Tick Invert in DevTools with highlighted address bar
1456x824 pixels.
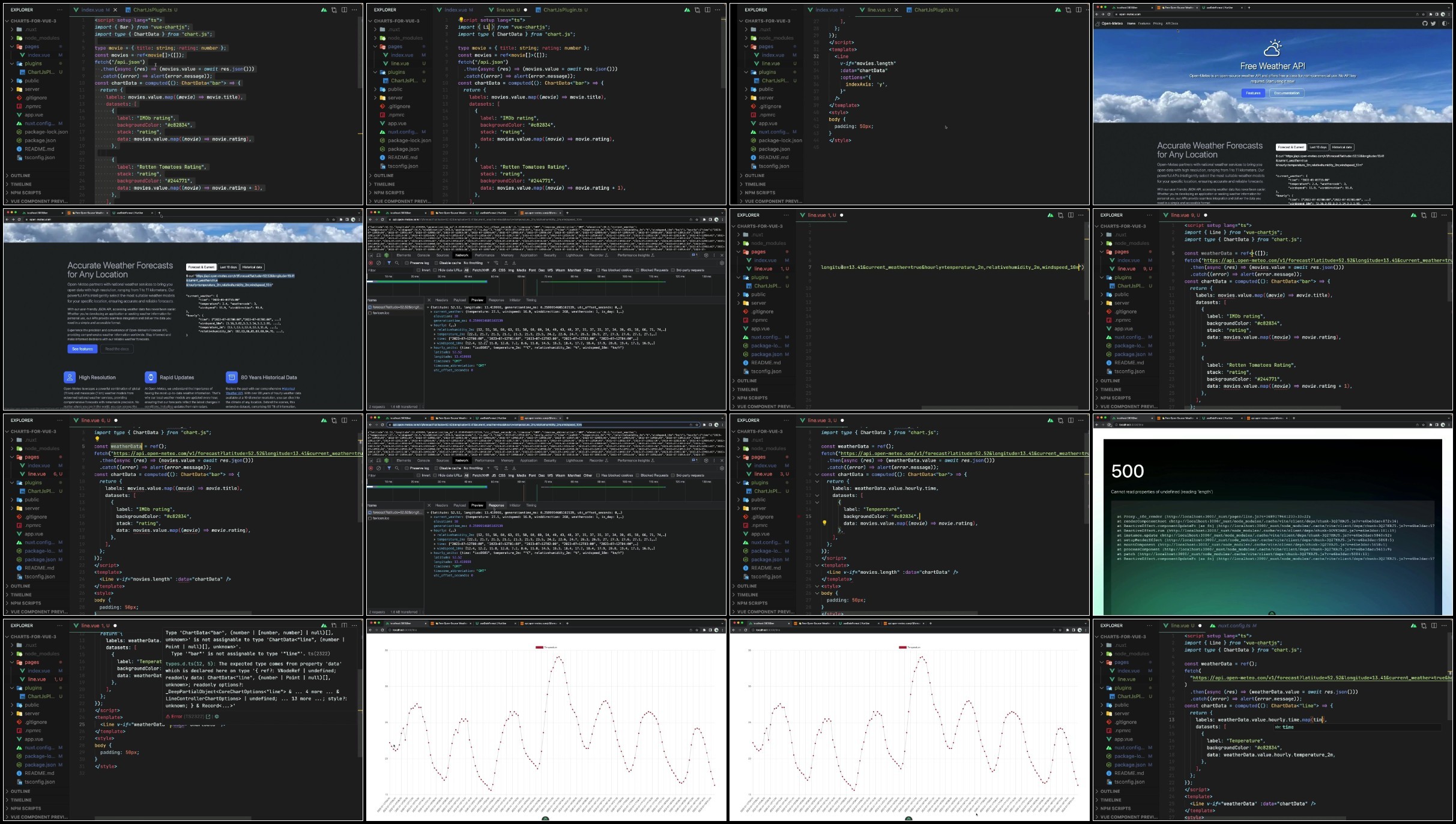click(x=420, y=475)
